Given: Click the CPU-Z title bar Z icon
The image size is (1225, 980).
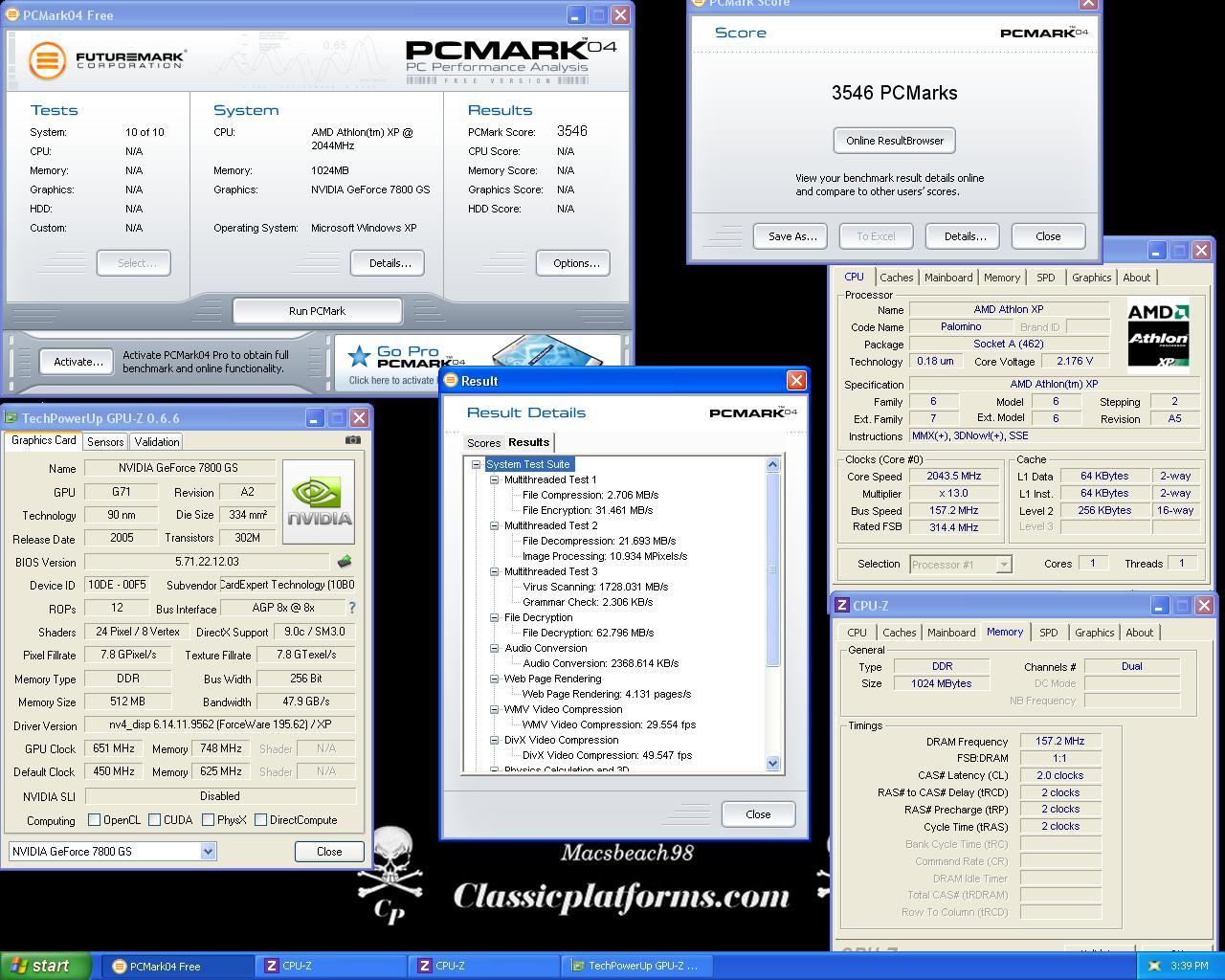Looking at the screenshot, I should (x=842, y=606).
